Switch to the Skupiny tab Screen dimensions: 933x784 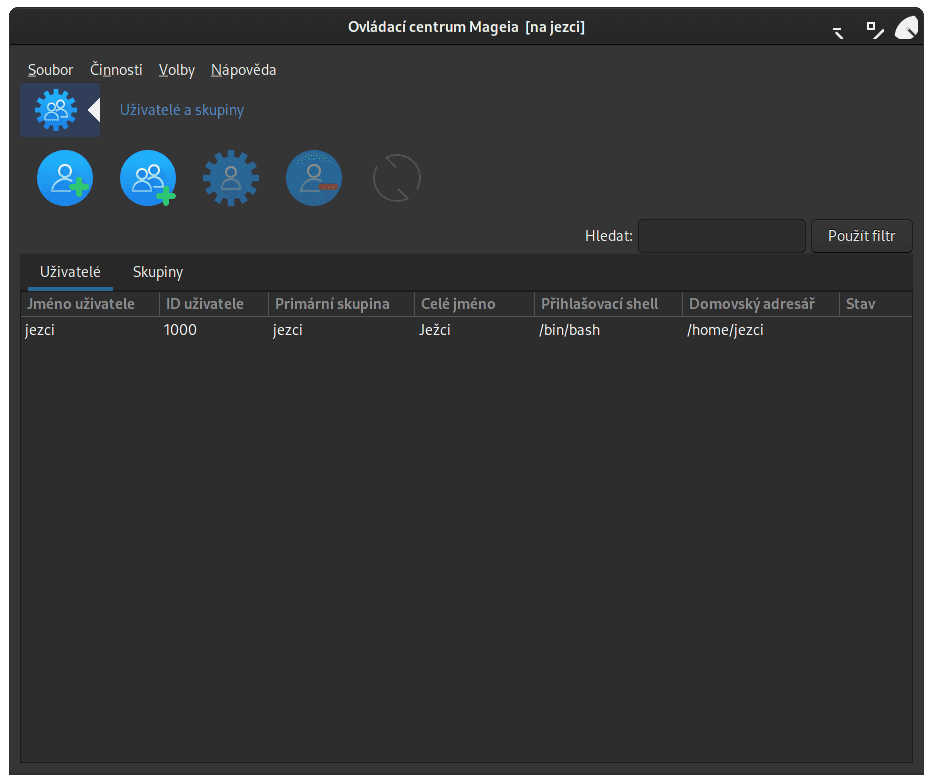(157, 271)
